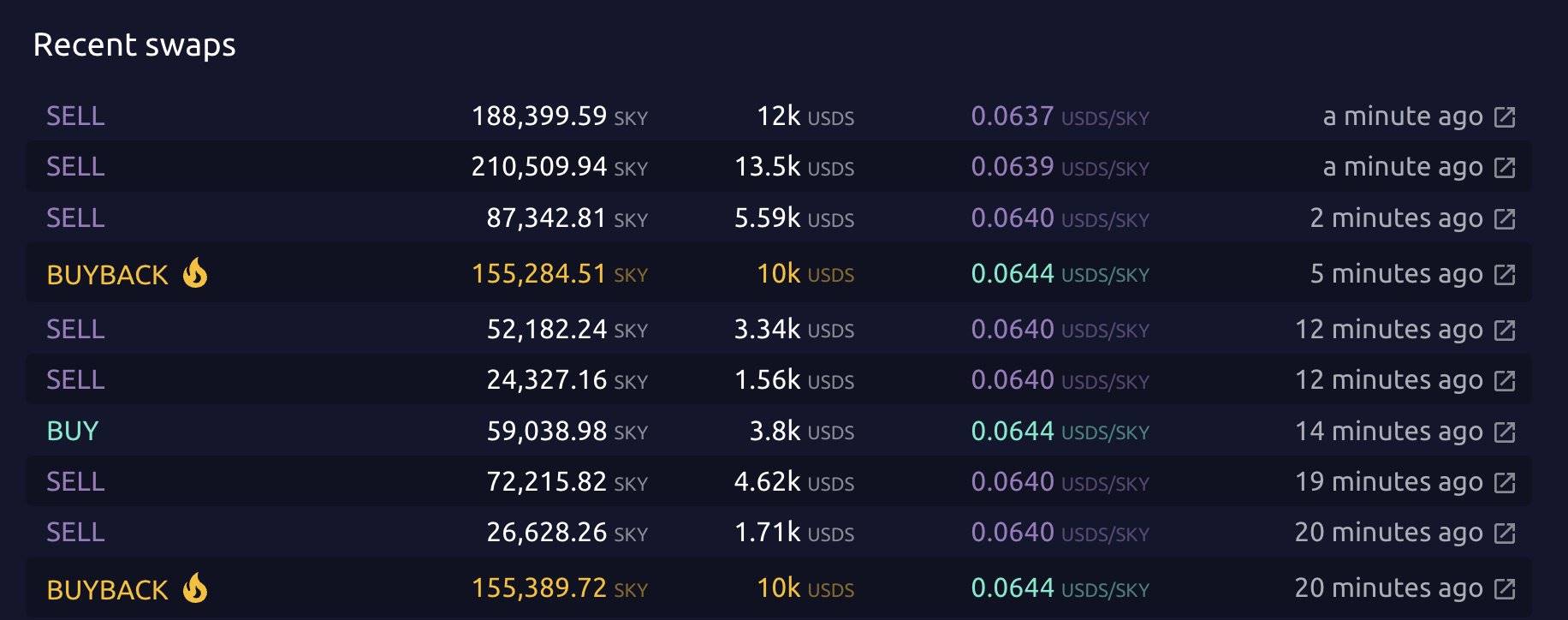Click the green BUY label
The height and width of the screenshot is (620, 1568).
[73, 431]
